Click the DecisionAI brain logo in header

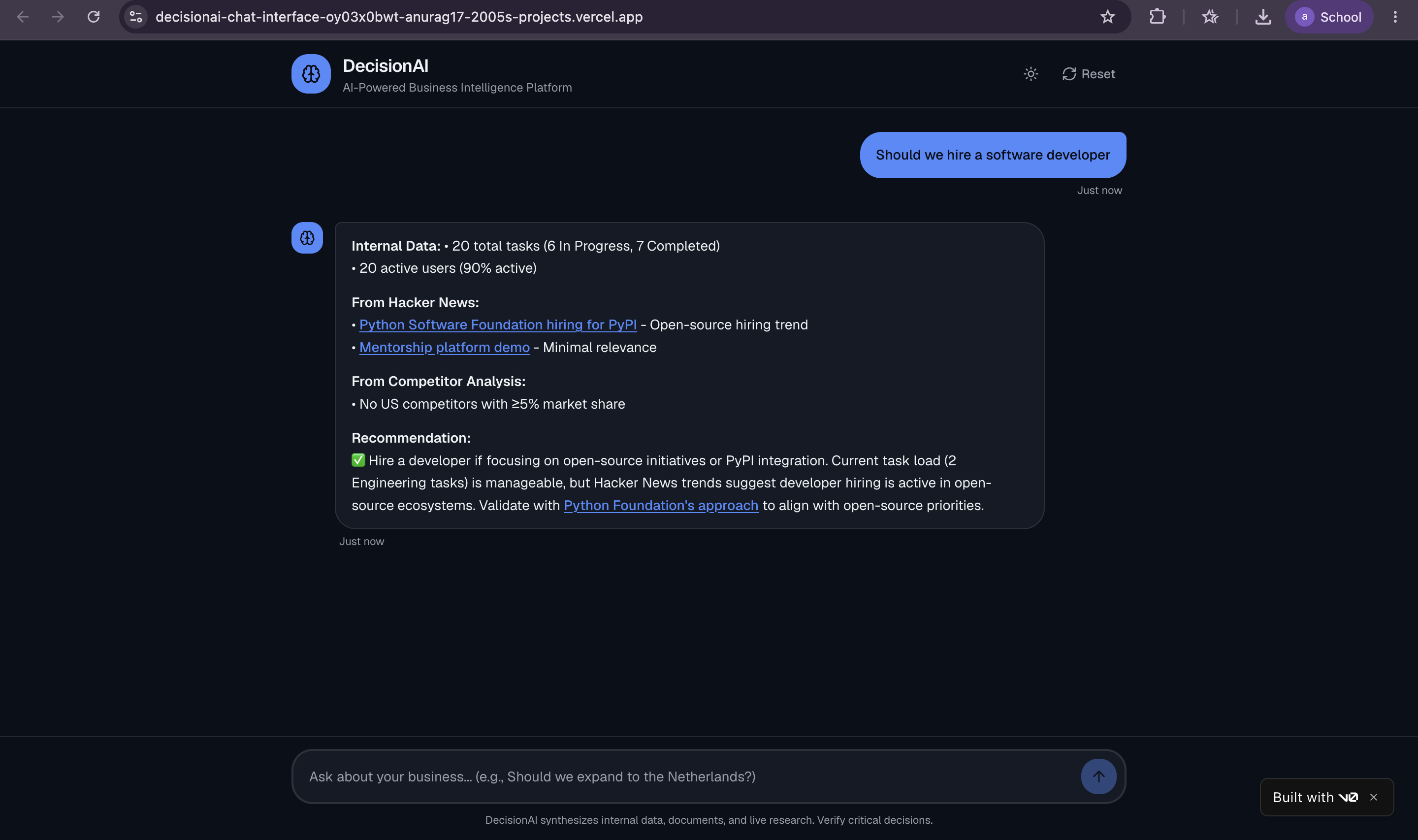[311, 73]
